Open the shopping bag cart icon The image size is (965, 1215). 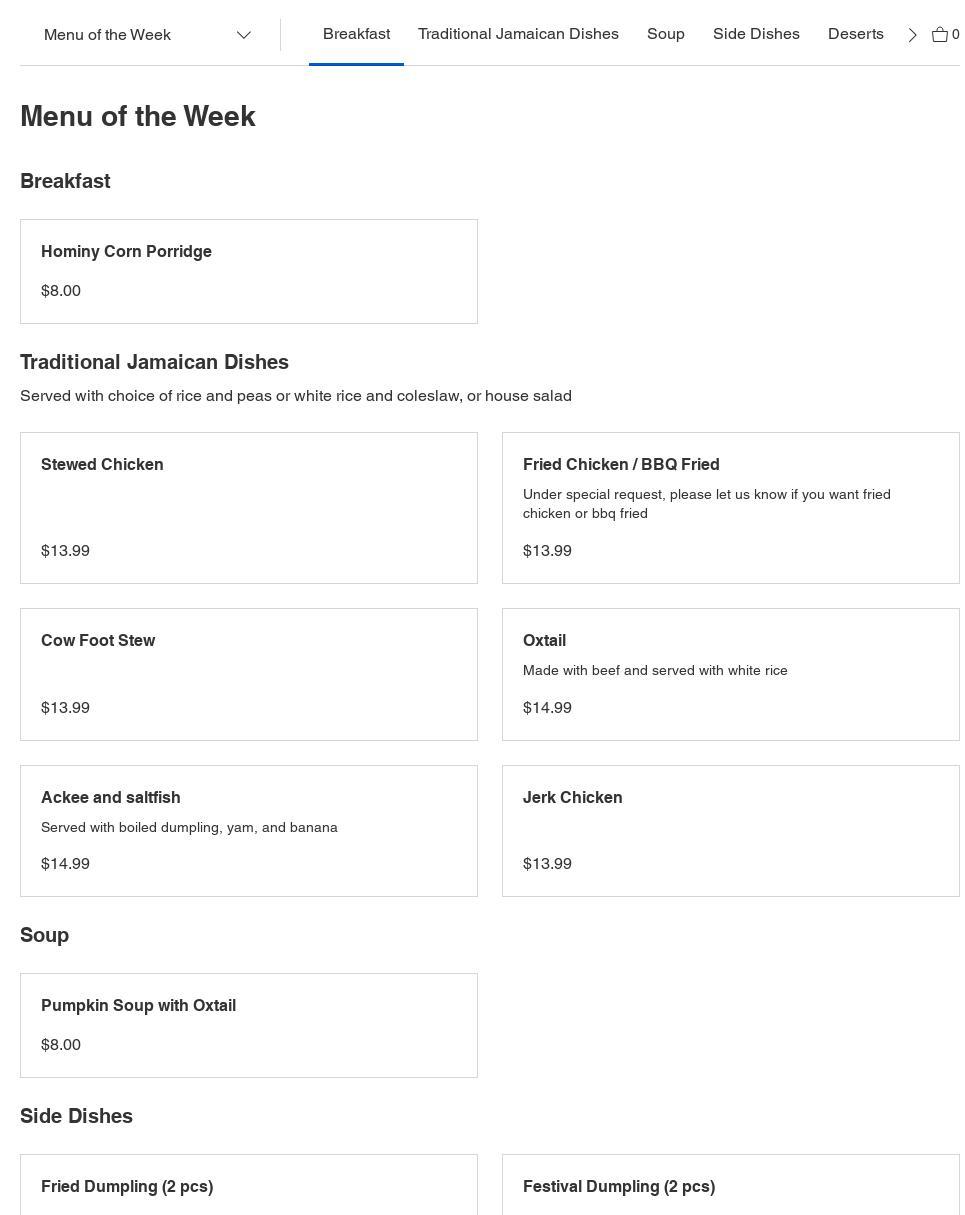point(940,35)
